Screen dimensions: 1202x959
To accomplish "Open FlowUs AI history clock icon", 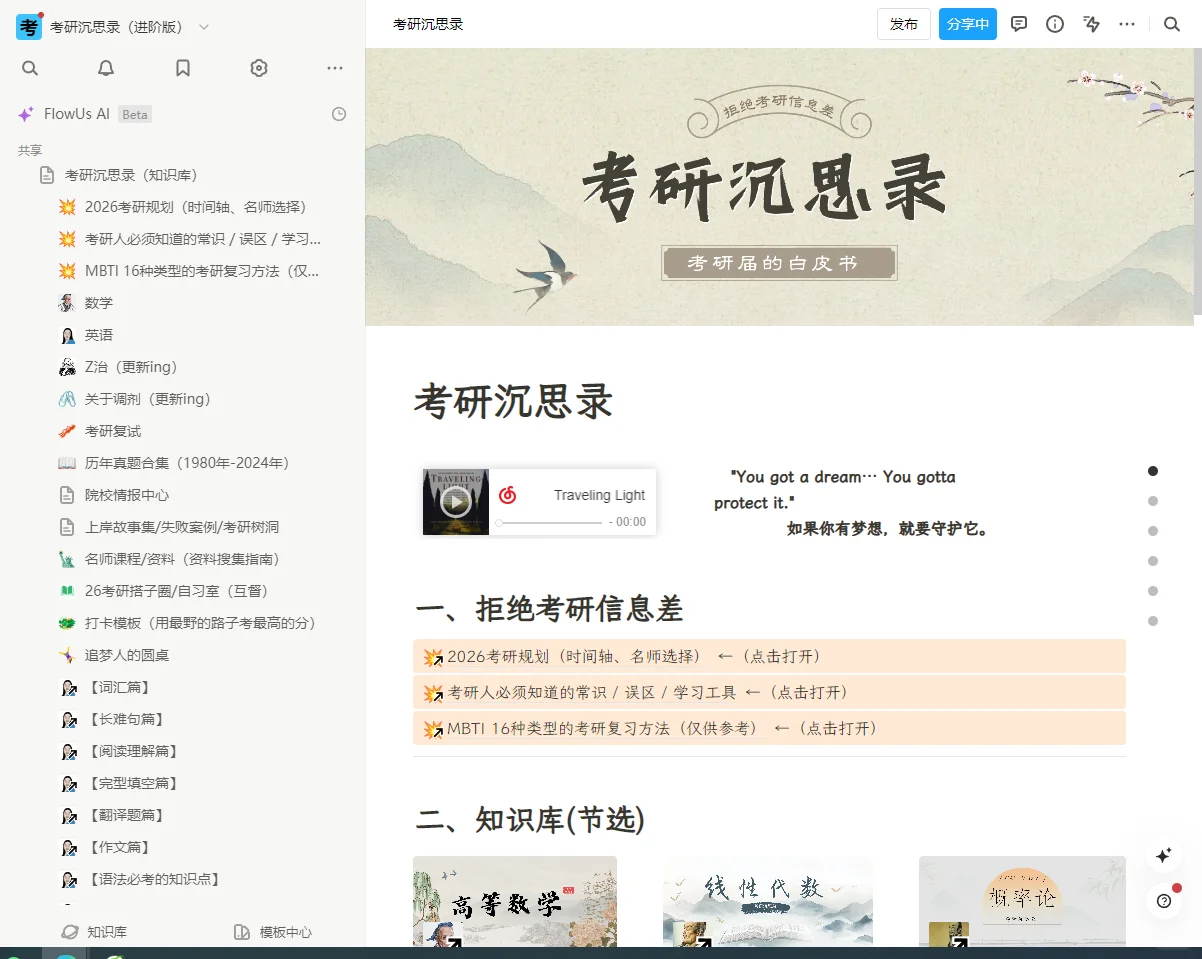I will click(339, 114).
